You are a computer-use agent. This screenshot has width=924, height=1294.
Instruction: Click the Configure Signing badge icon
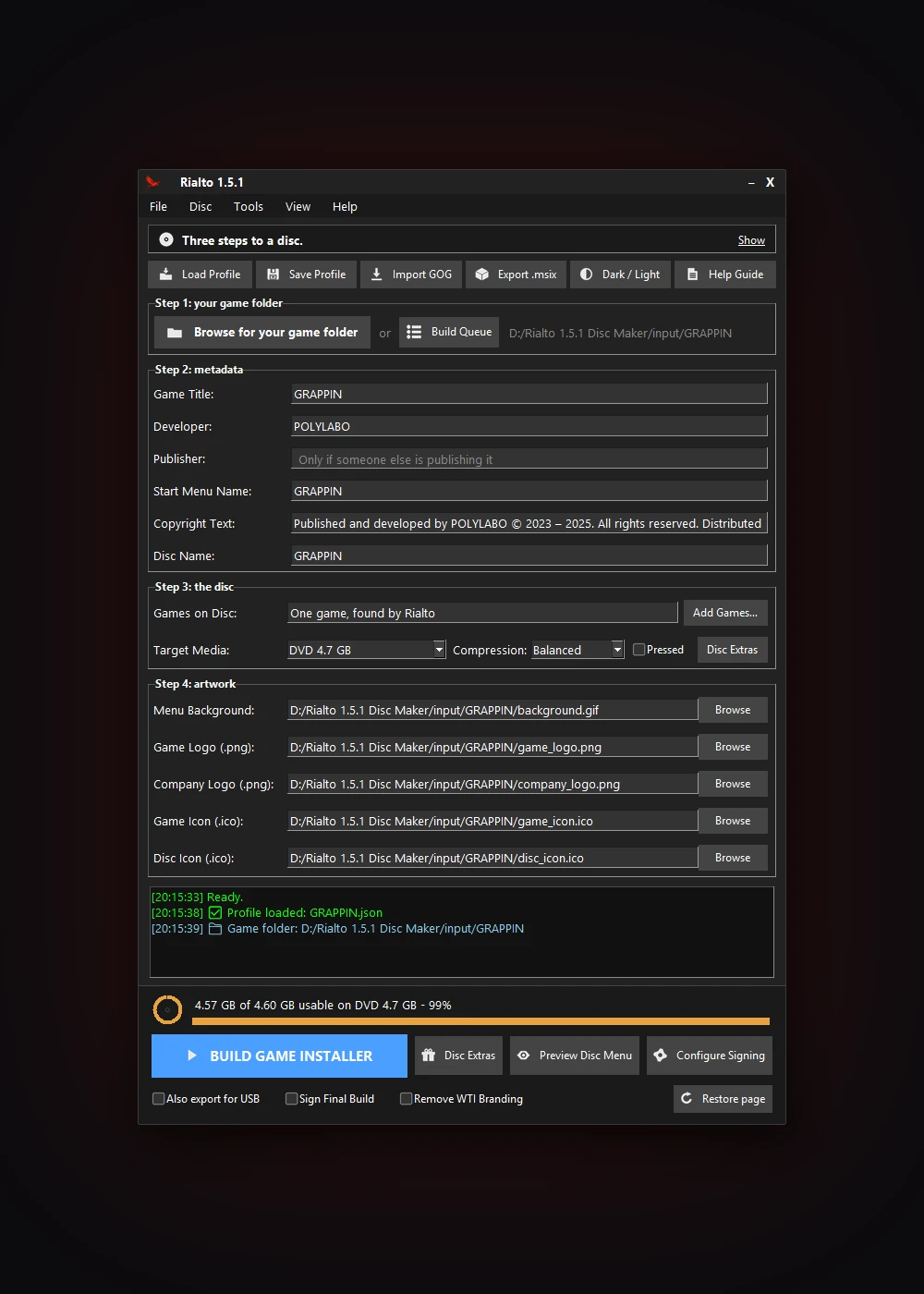click(x=660, y=1056)
